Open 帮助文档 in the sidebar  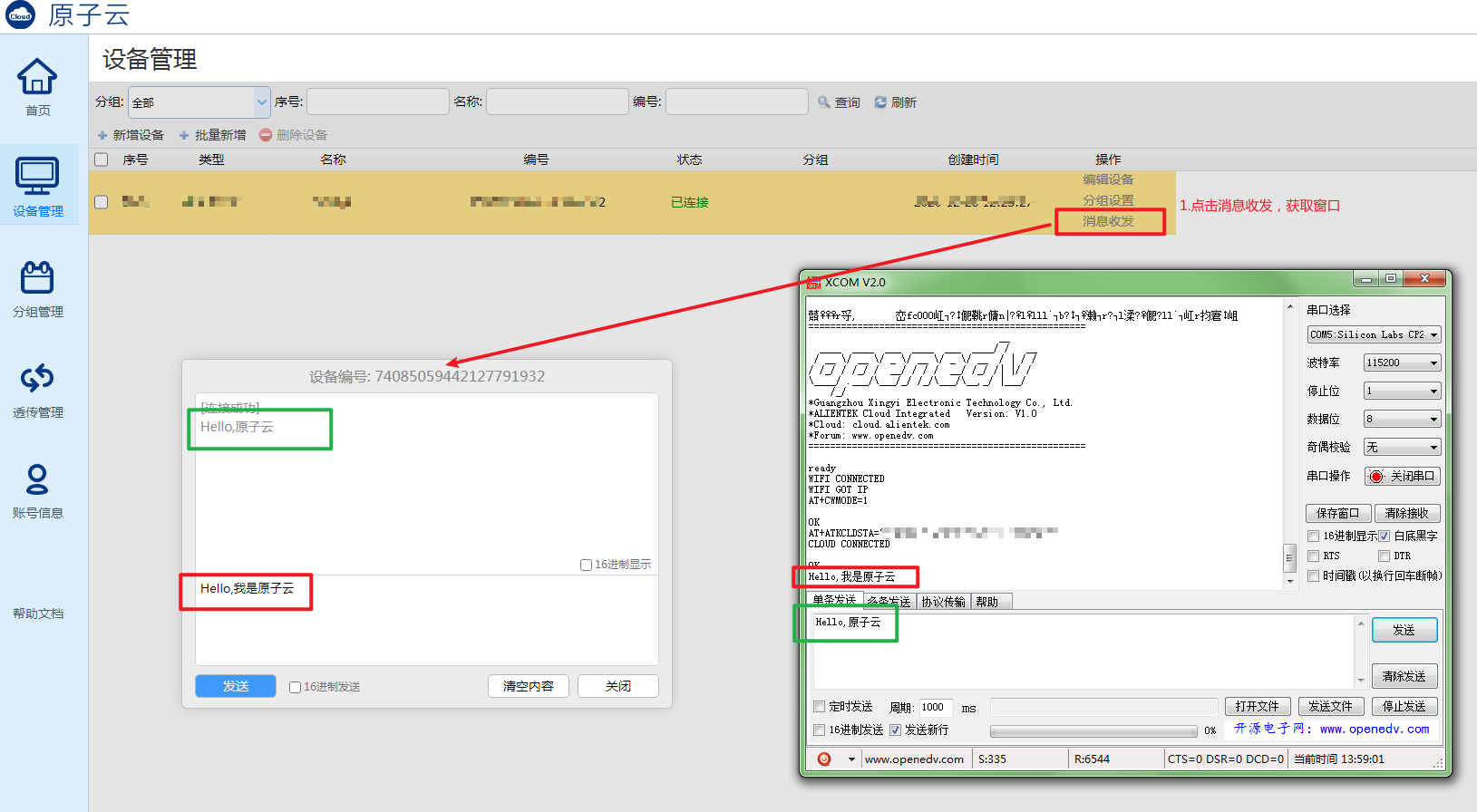point(38,614)
